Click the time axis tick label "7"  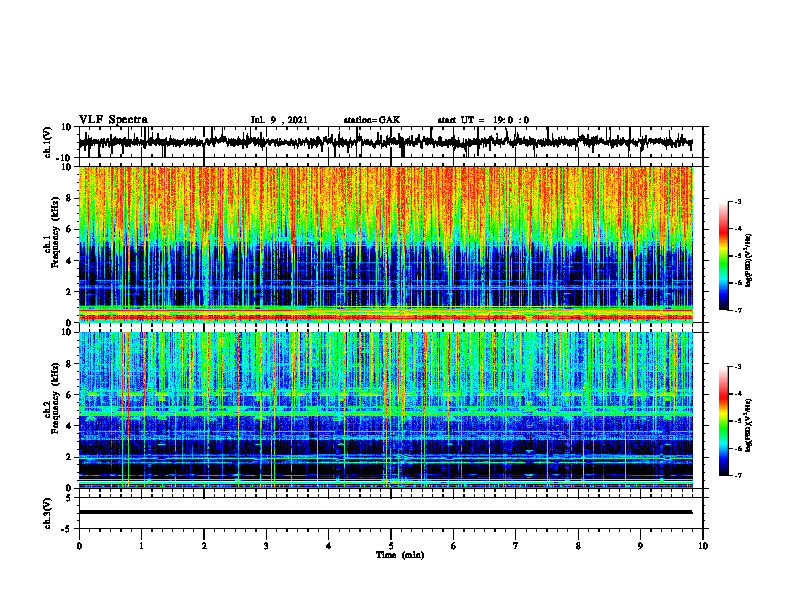click(x=516, y=546)
